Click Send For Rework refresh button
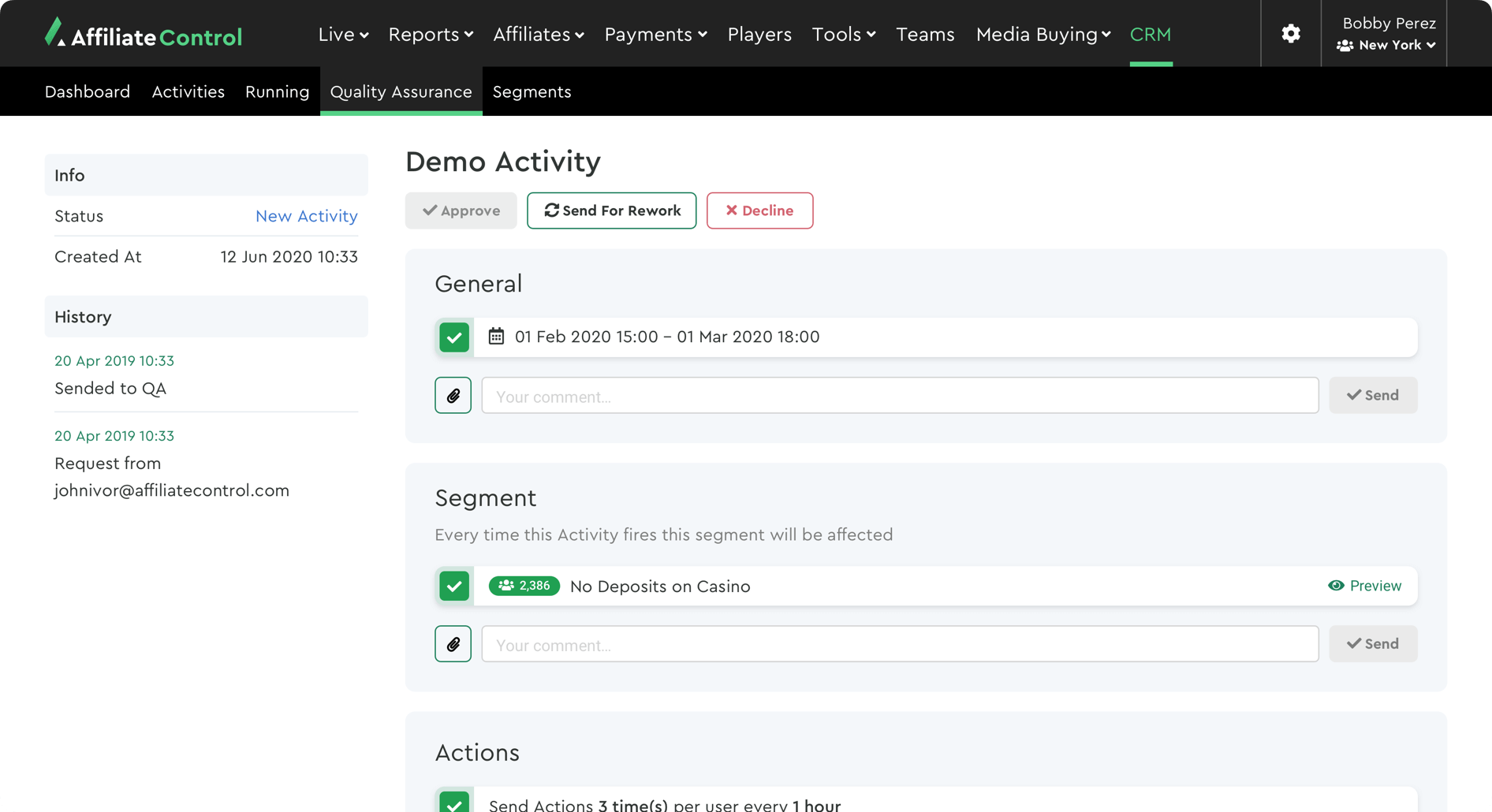The width and height of the screenshot is (1492, 812). coord(611,210)
